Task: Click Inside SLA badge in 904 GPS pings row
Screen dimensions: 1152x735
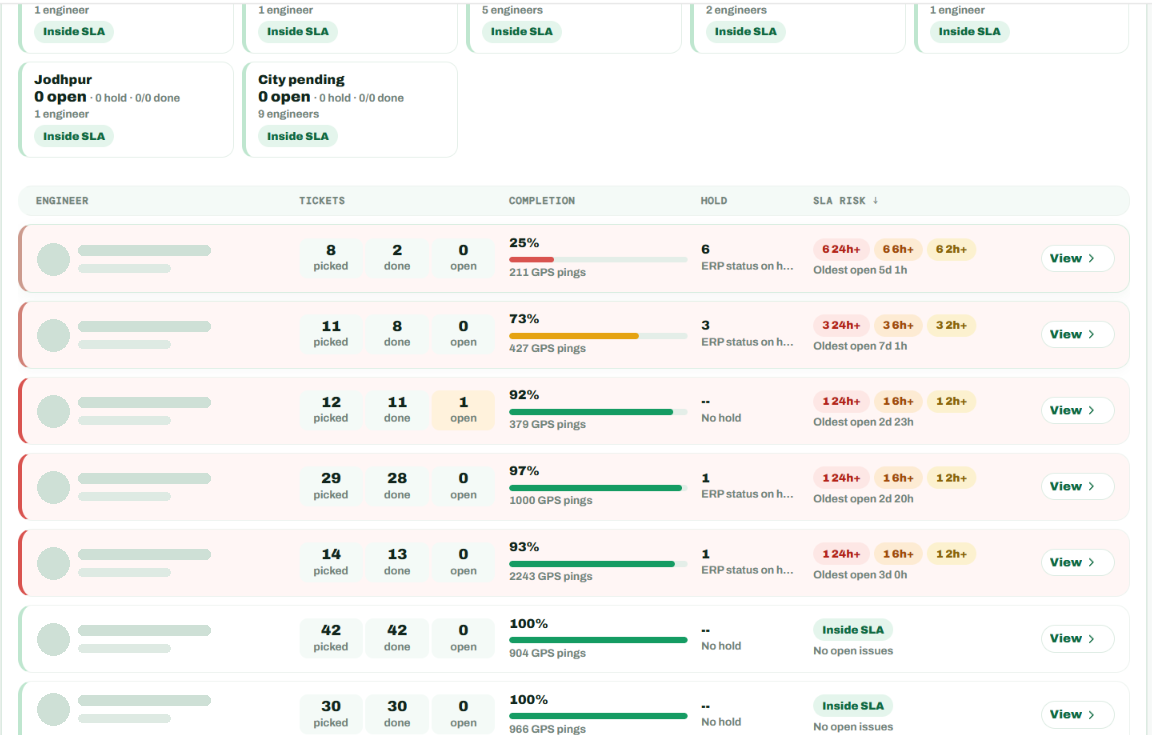Action: pos(853,630)
